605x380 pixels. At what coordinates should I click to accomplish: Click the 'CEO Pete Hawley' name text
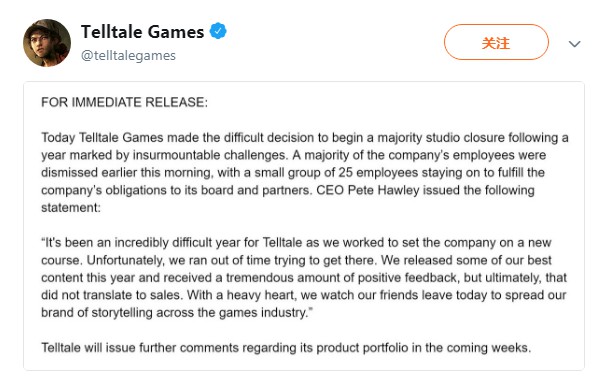[x=368, y=190]
